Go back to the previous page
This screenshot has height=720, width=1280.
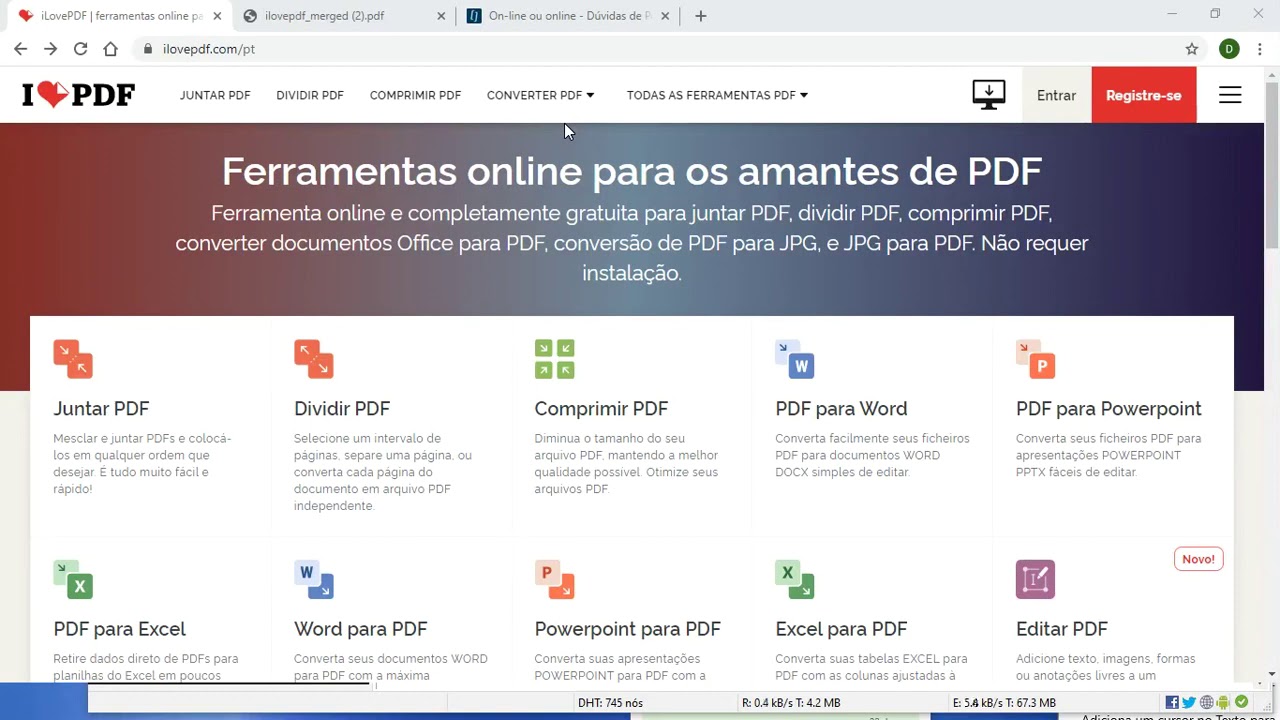[x=20, y=49]
